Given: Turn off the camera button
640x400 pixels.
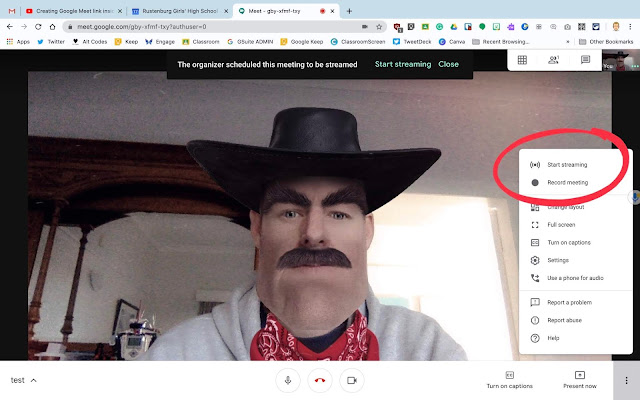Looking at the screenshot, I should 351,380.
